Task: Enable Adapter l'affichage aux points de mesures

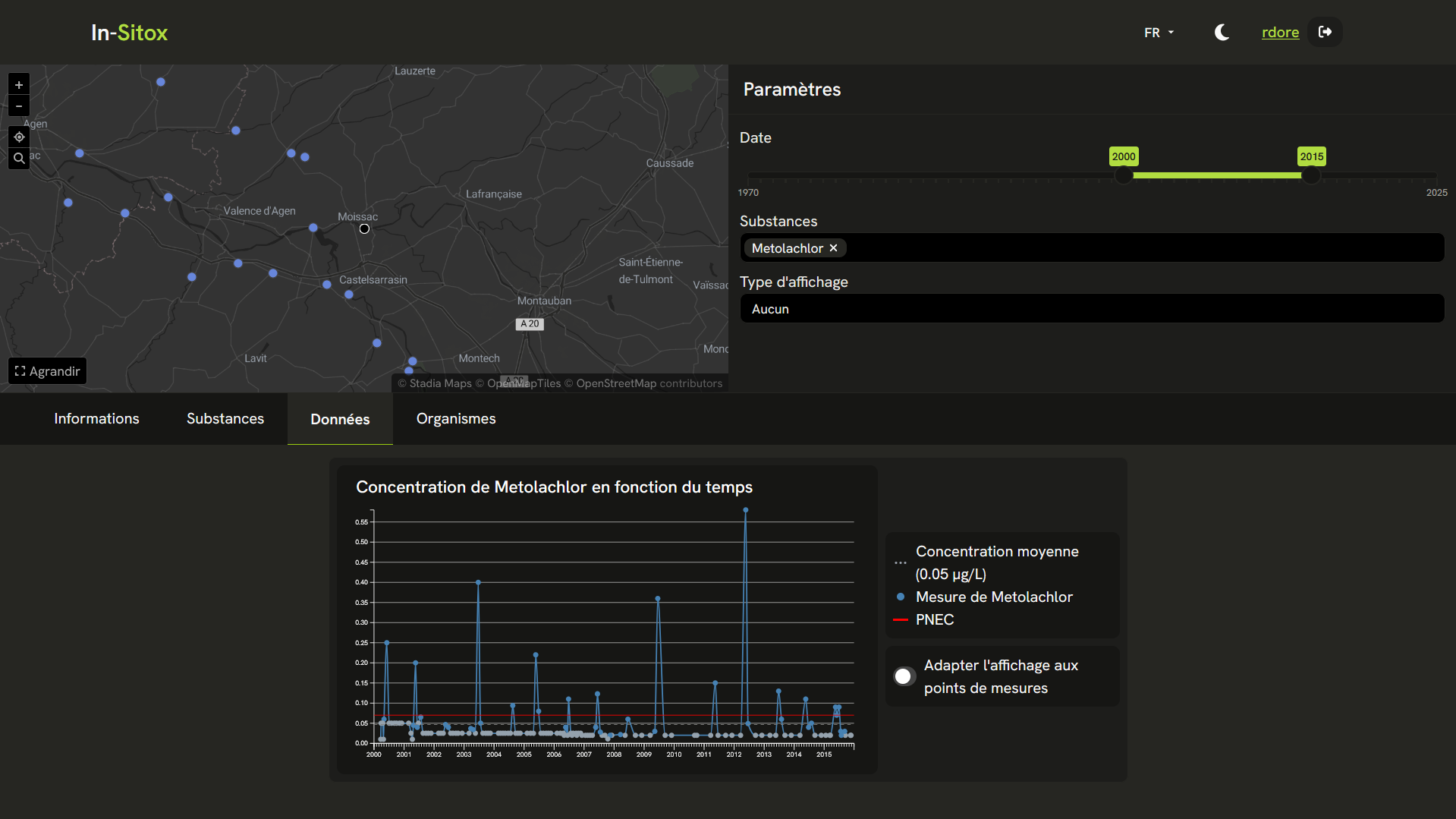Action: pyautogui.click(x=904, y=676)
